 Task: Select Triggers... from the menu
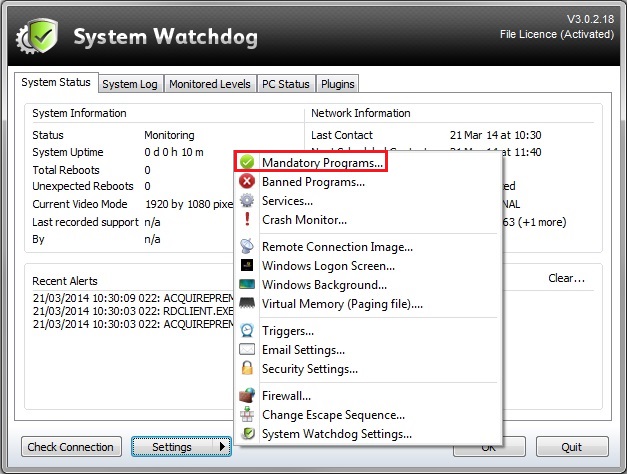pos(368,330)
